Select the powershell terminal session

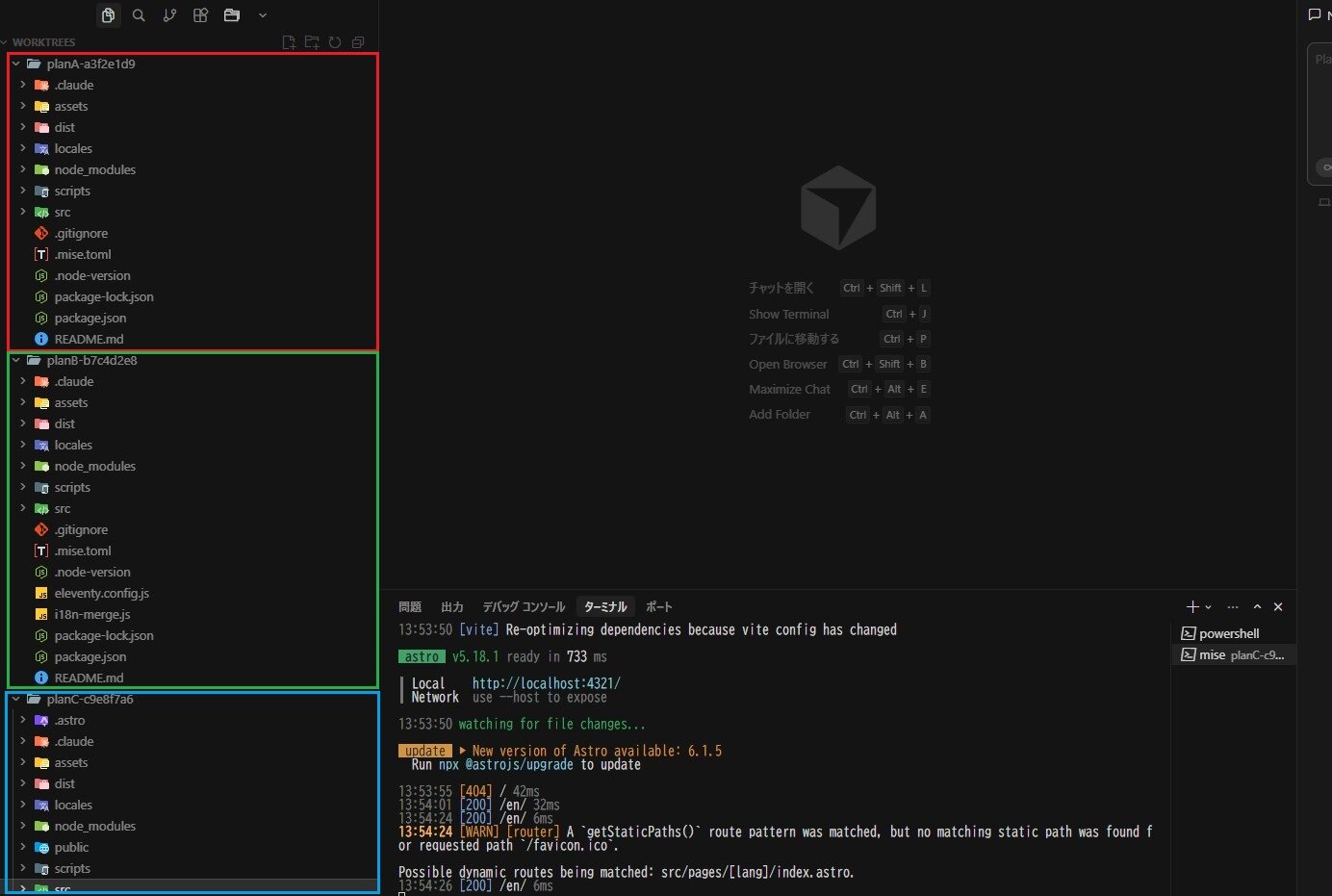point(1228,634)
